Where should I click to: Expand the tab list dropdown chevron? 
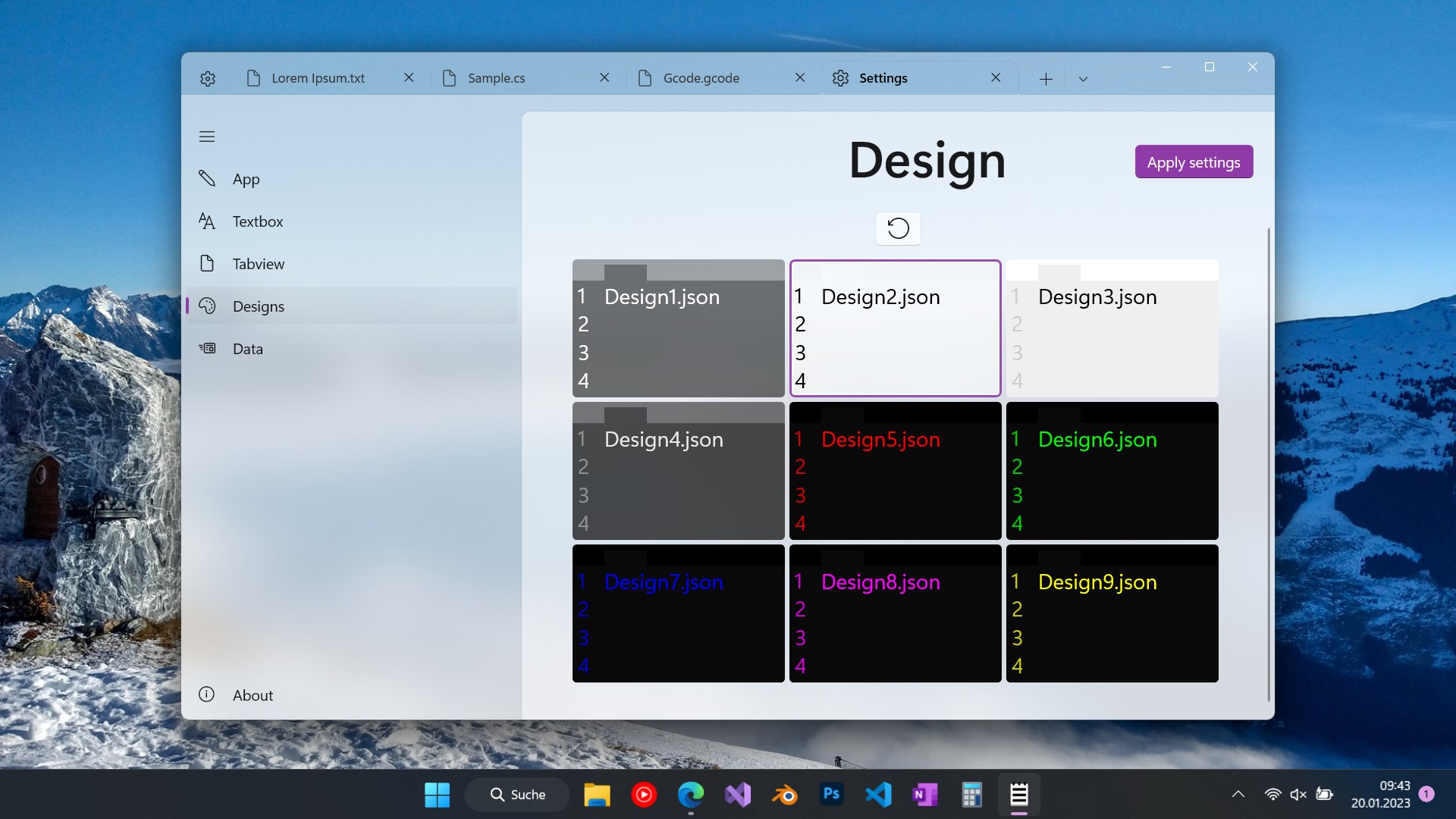click(x=1083, y=79)
